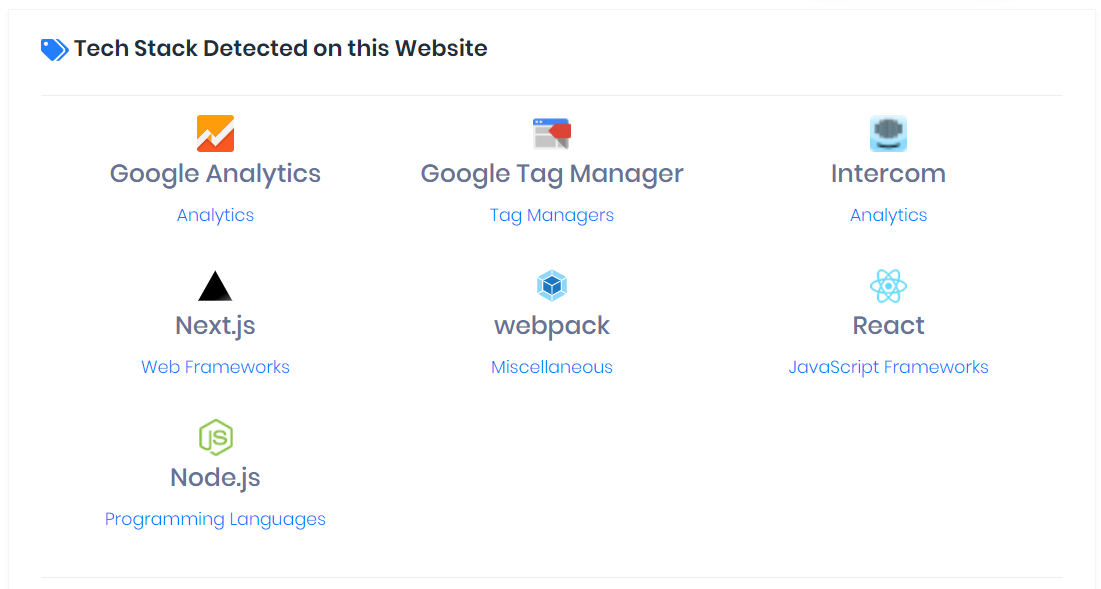Viewport: 1101px width, 589px height.
Task: Click the Google Analytics orange chart icon
Action: [216, 133]
